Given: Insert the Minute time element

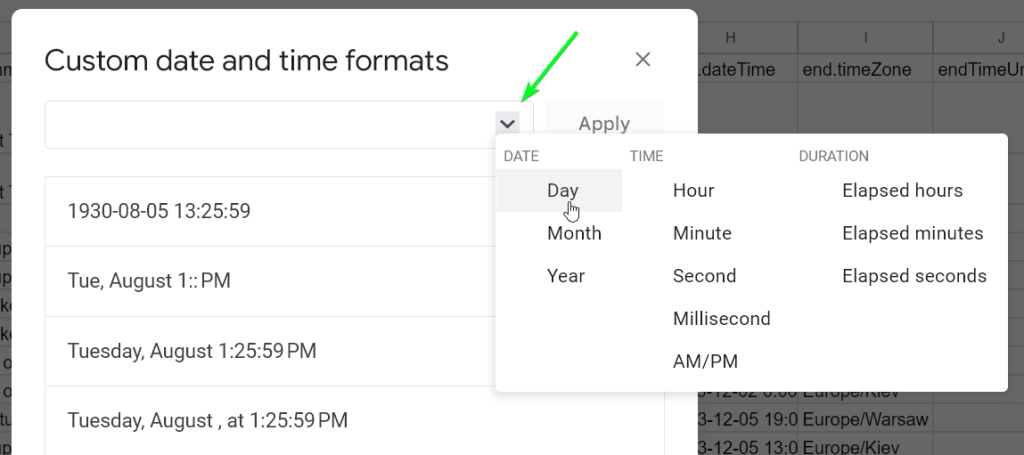Looking at the screenshot, I should point(702,233).
